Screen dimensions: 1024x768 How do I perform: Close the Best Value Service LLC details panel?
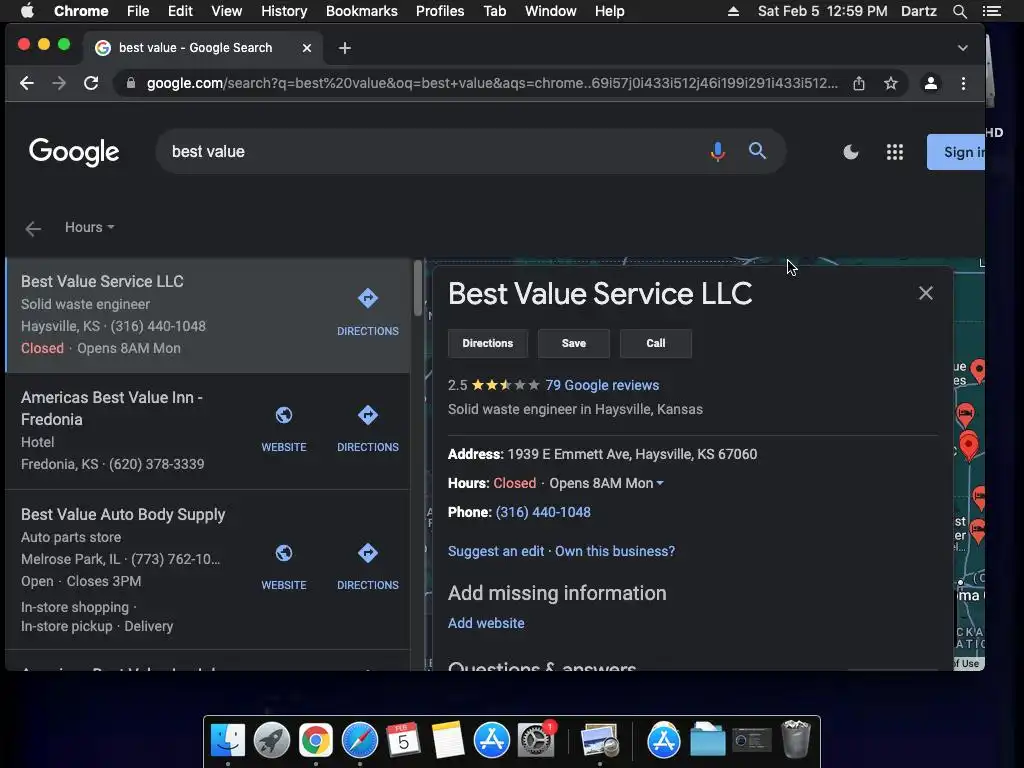coord(925,293)
